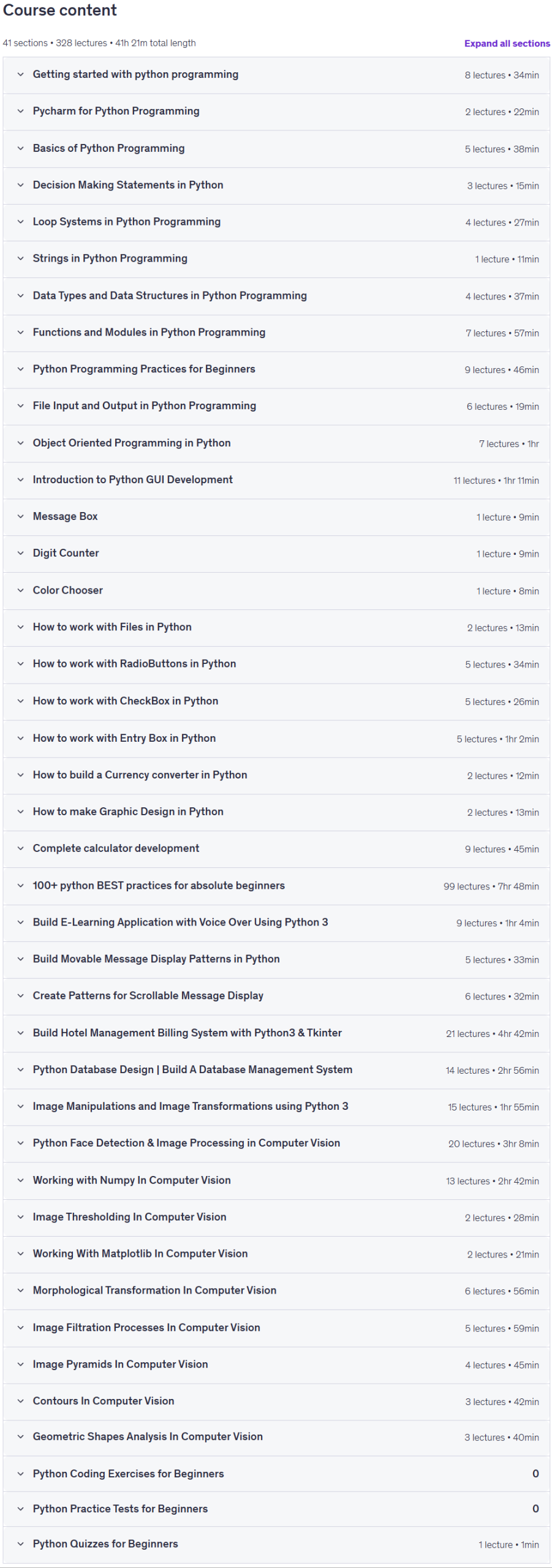This screenshot has height=1568, width=552.
Task: Open Python Coding Exercises for Beginners section
Action: pos(276,1474)
